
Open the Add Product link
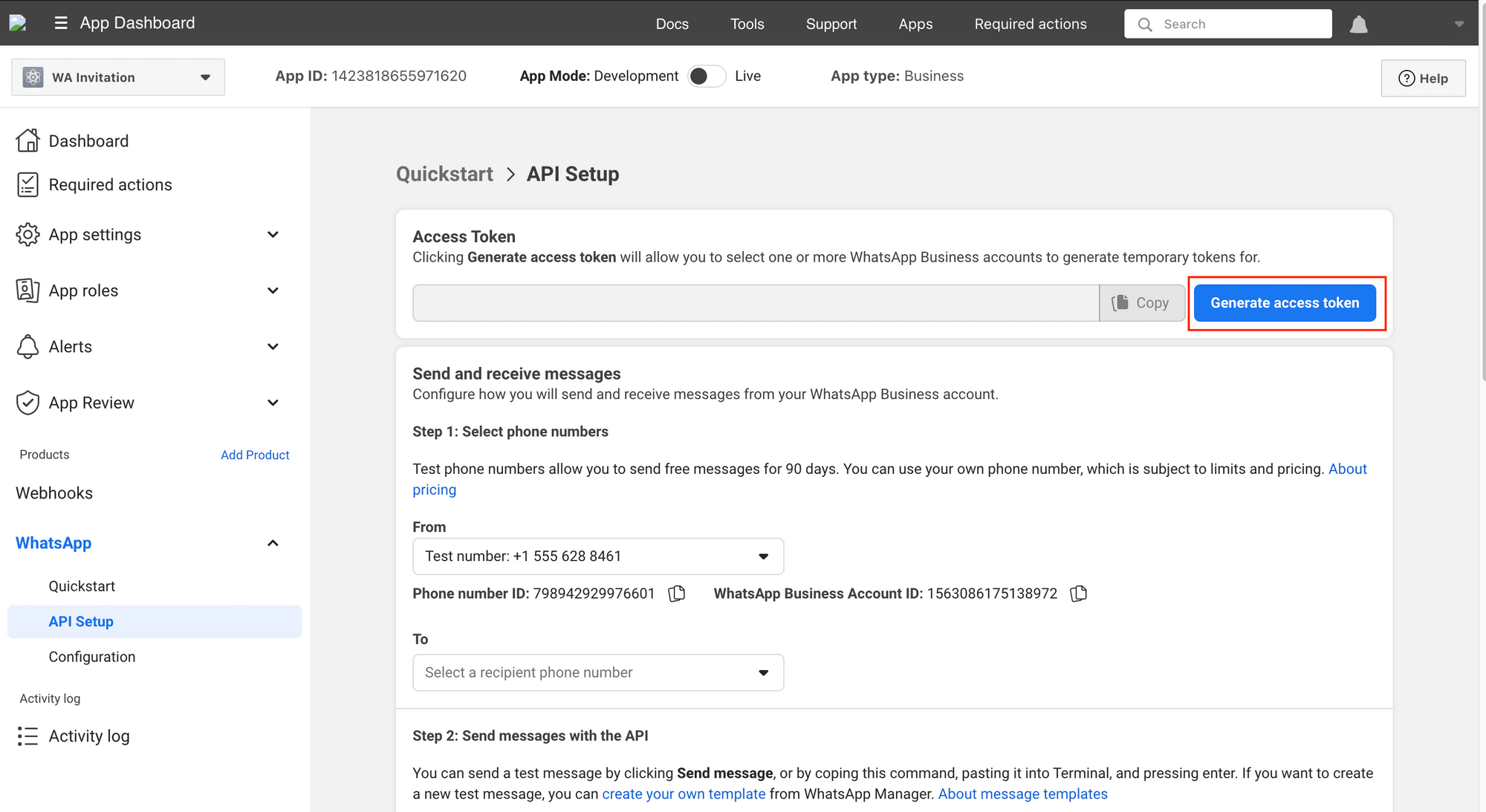pyautogui.click(x=255, y=455)
